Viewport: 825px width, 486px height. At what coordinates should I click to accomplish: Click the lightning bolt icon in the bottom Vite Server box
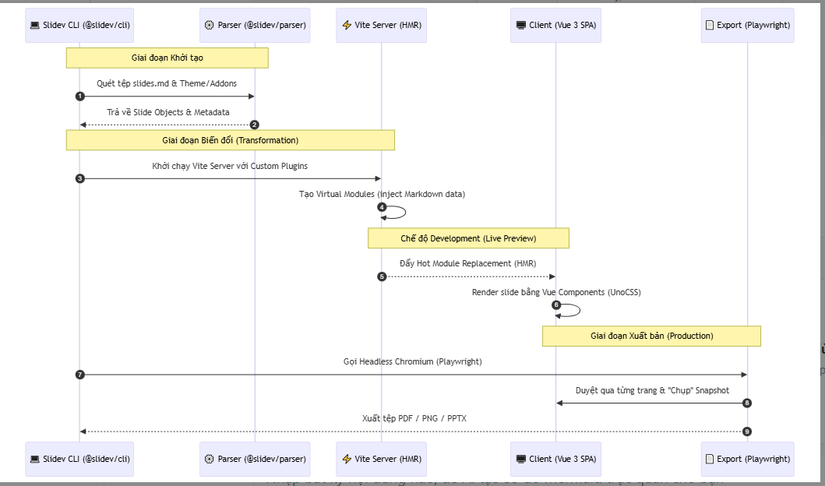pos(346,459)
